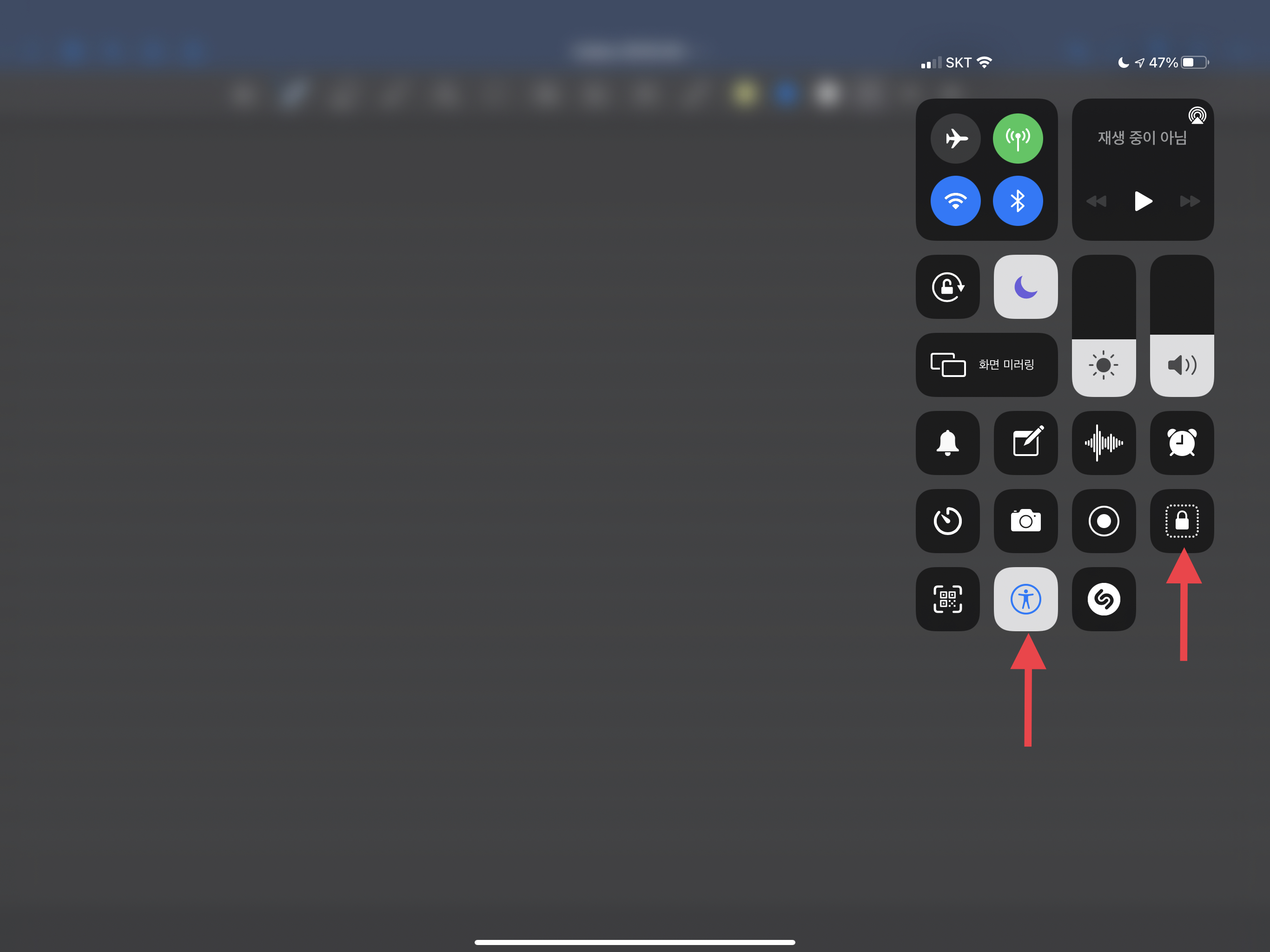This screenshot has height=952, width=1270.
Task: Open 화면 미러링 screen mirroring
Action: click(x=986, y=364)
